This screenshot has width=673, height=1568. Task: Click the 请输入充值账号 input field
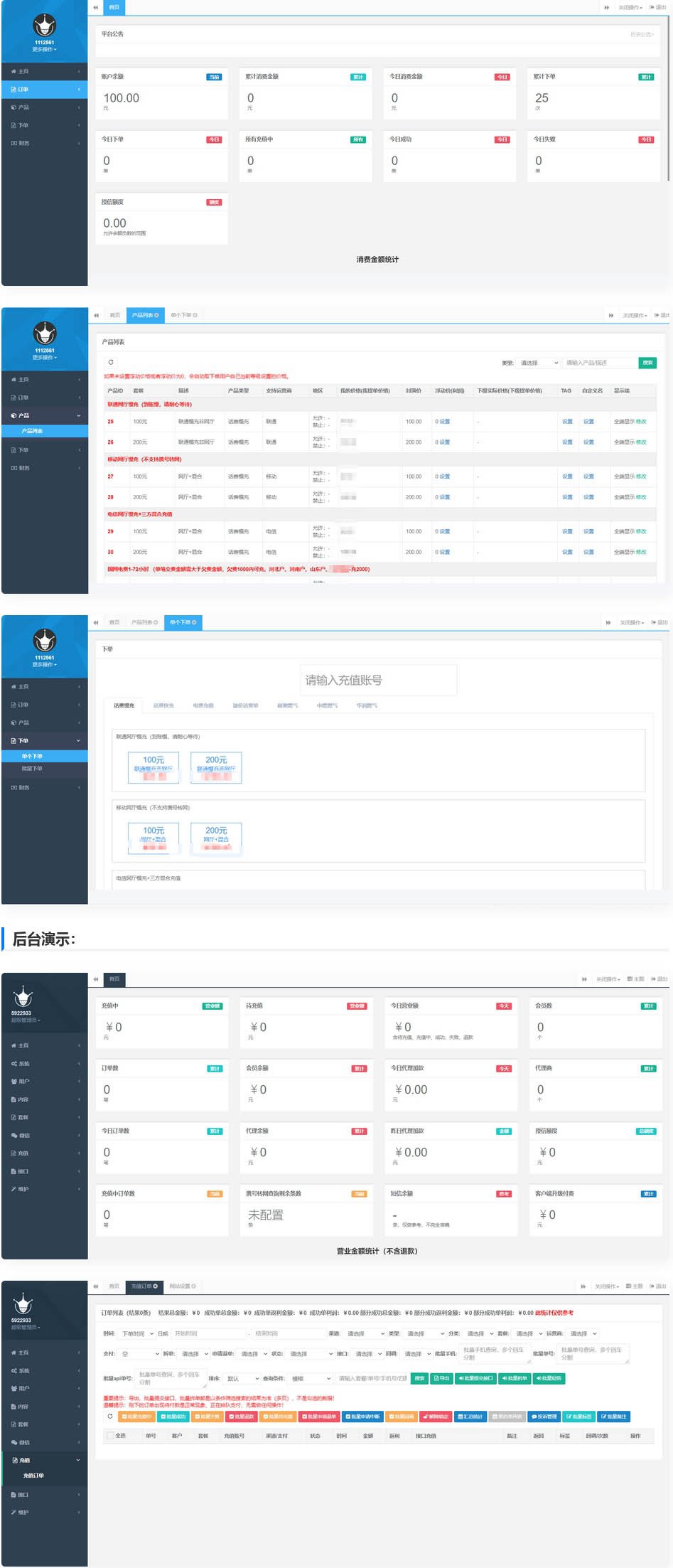(378, 681)
